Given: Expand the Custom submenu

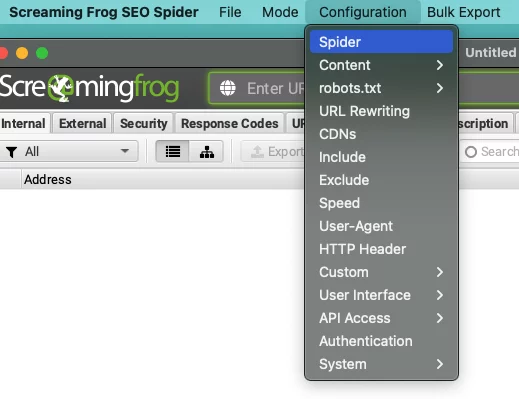Looking at the screenshot, I should click(x=381, y=272).
